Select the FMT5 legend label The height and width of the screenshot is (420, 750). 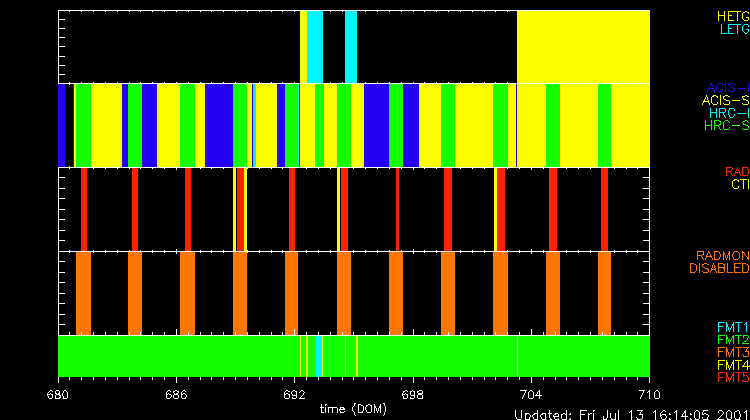[732, 377]
